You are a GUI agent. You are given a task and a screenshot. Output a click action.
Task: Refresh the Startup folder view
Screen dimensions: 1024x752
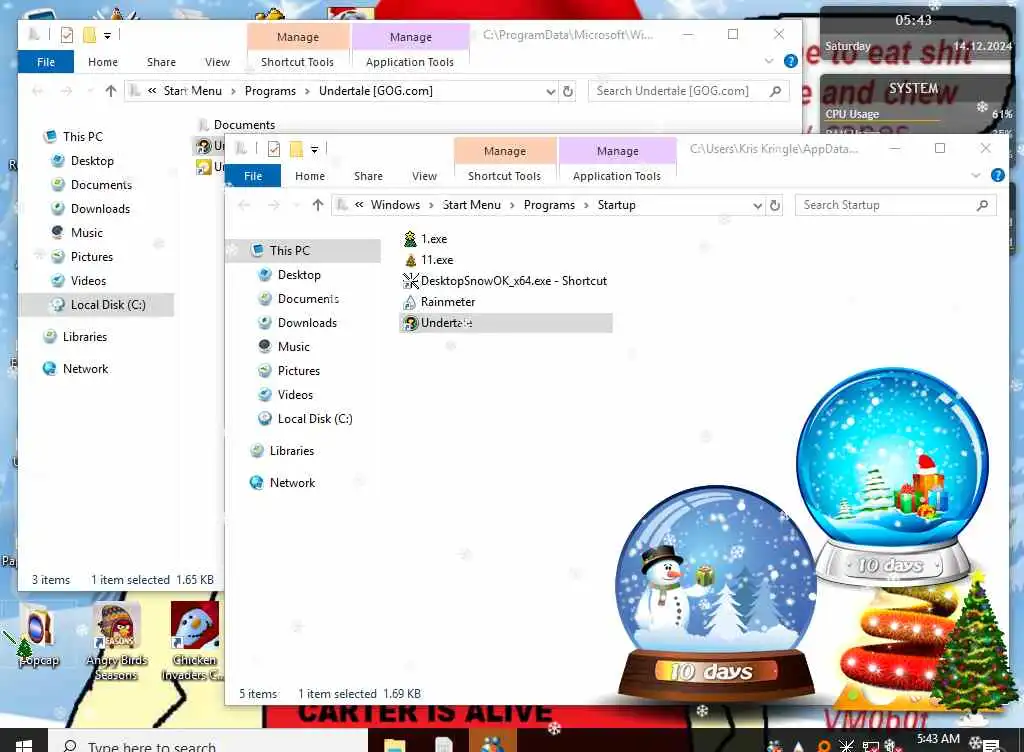775,205
